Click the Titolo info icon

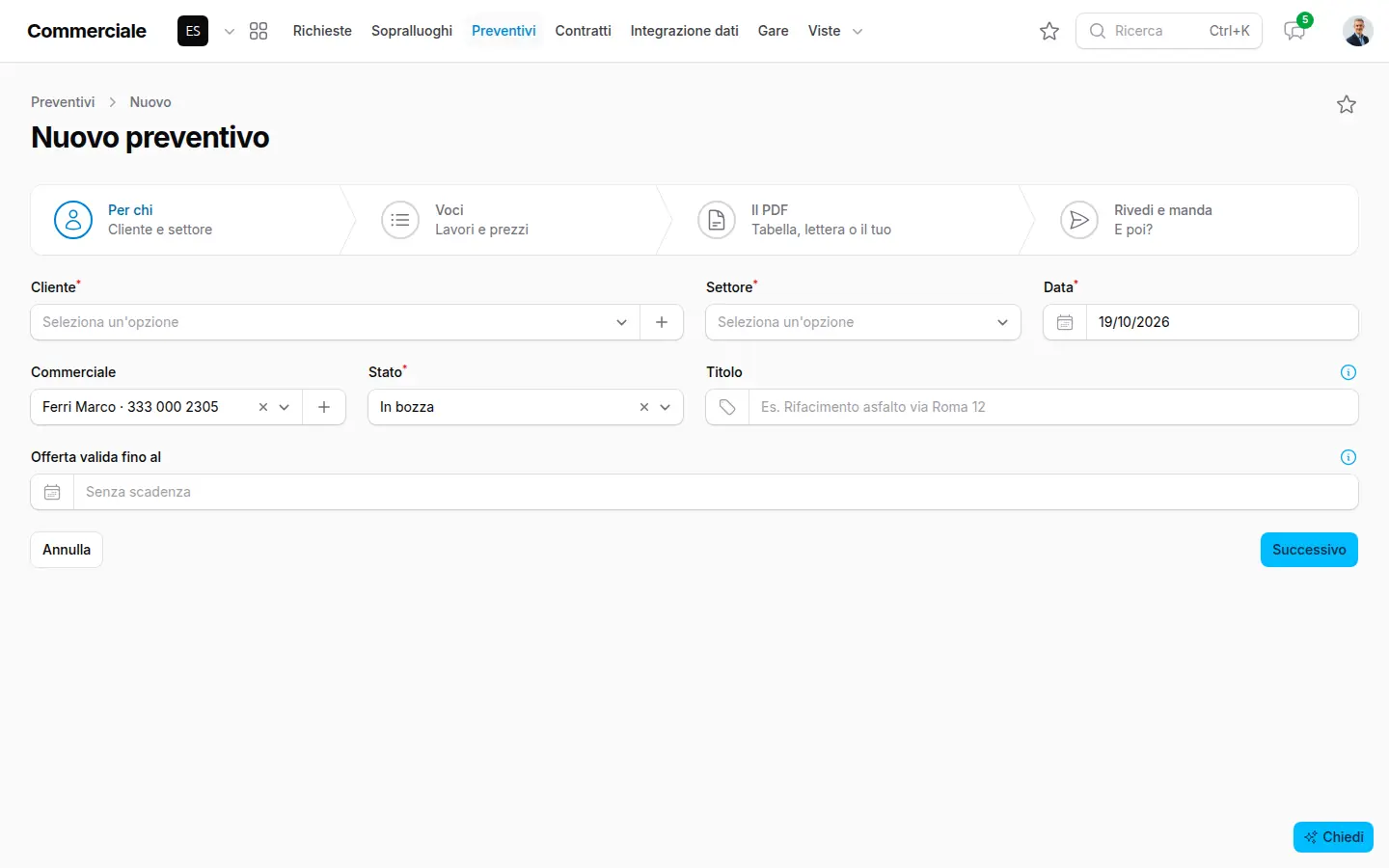(1348, 372)
